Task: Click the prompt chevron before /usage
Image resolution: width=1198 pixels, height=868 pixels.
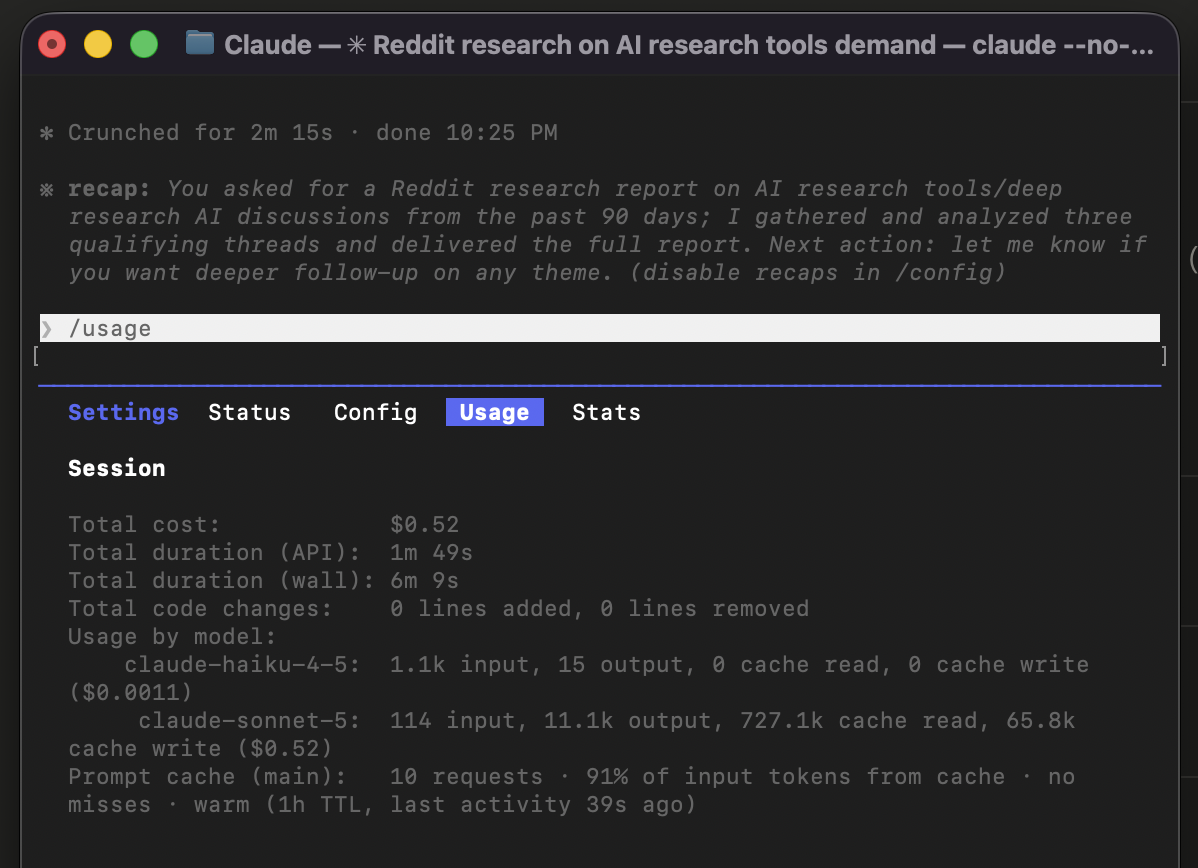Action: pyautogui.click(x=47, y=329)
